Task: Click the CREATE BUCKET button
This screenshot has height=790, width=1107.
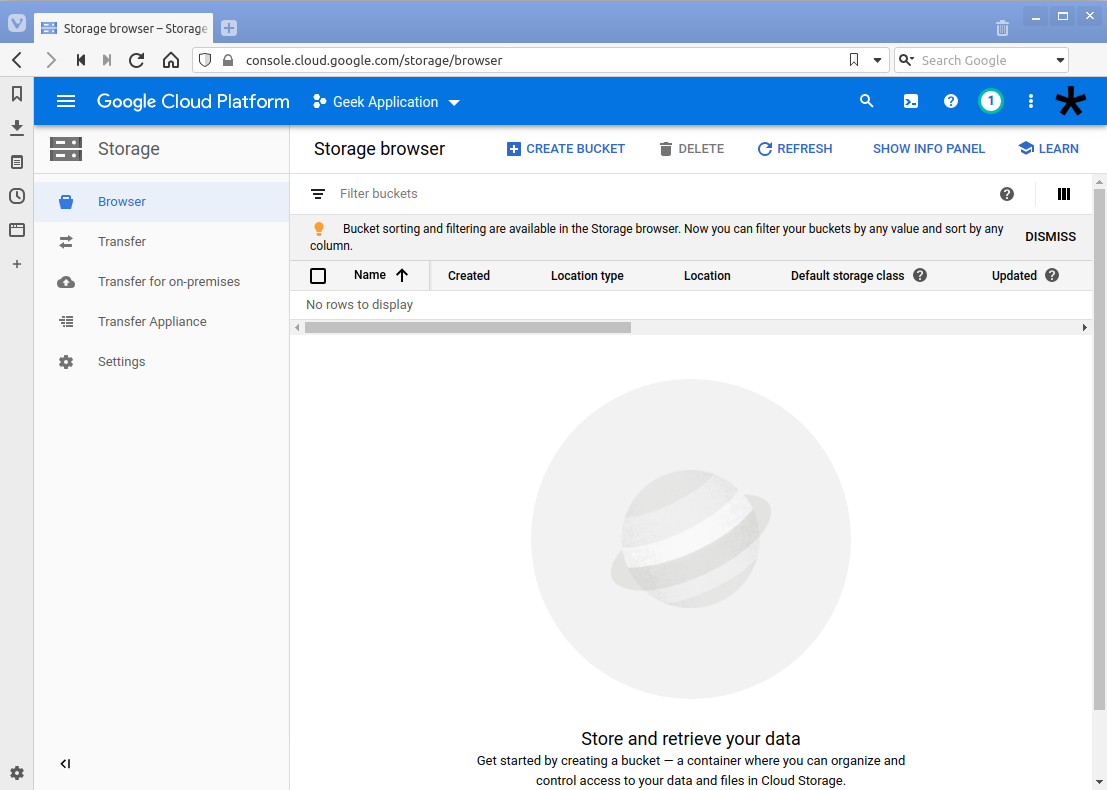Action: 566,148
